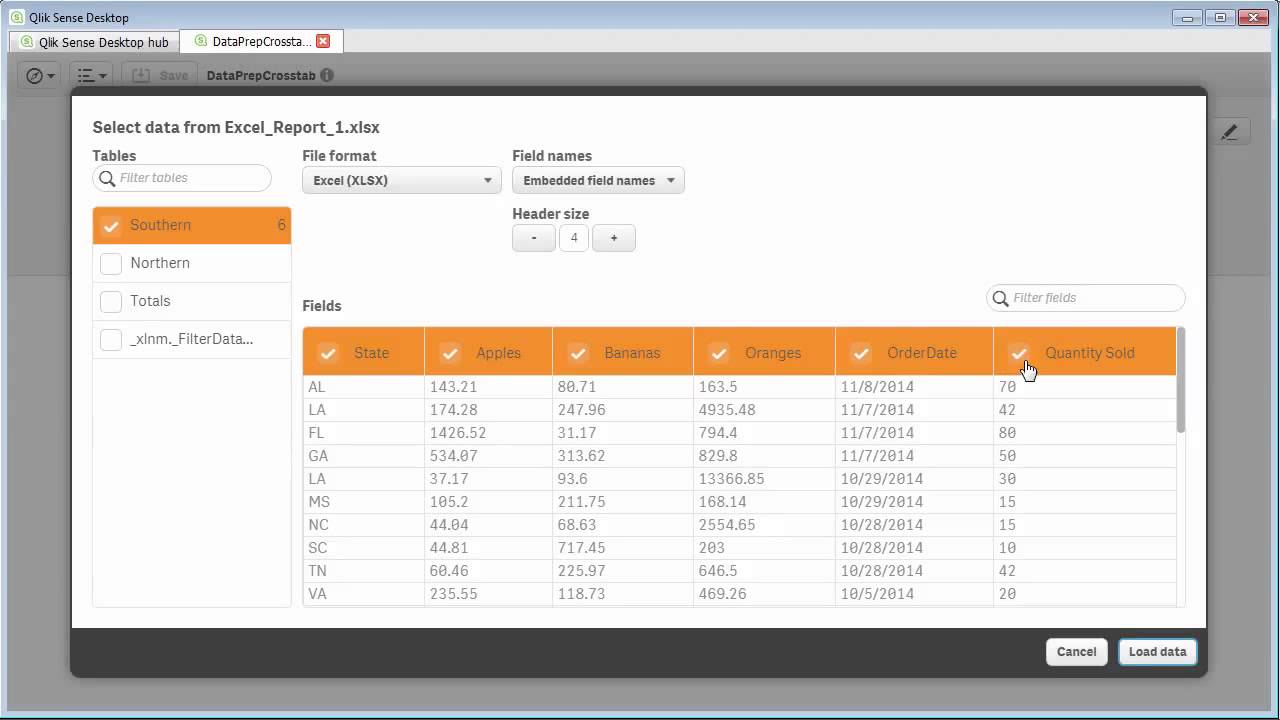Open the list view menu icon
Screen dimensions: 1280x720
[92, 75]
